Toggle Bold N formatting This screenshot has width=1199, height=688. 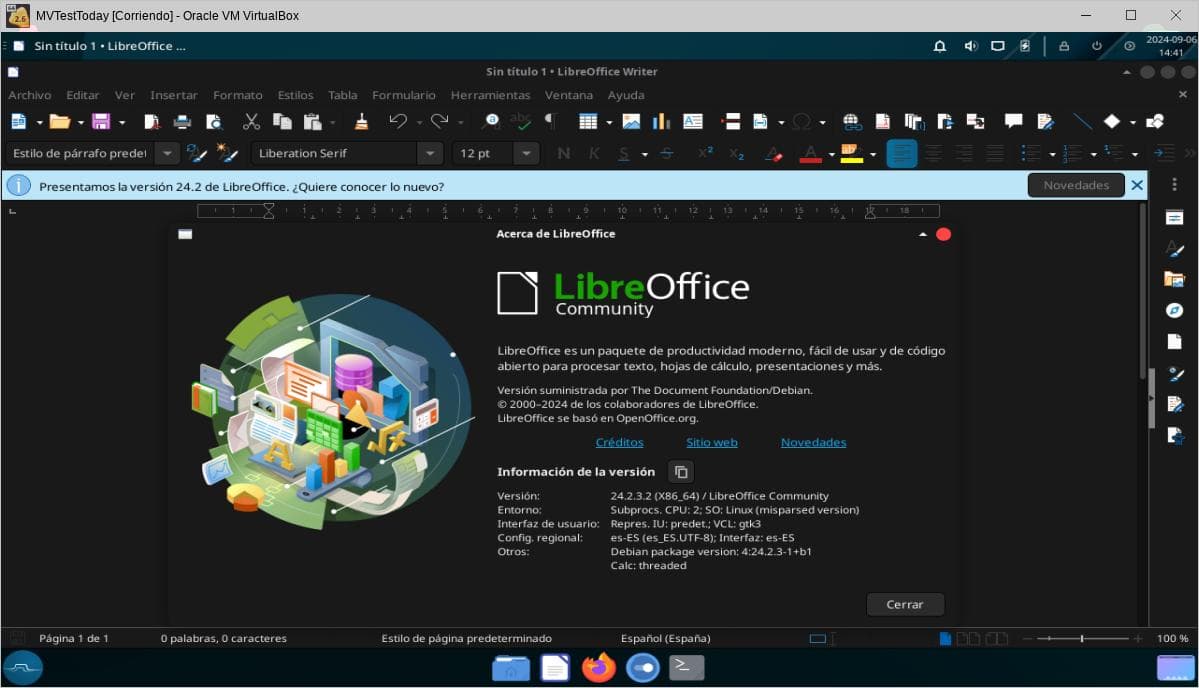pos(564,154)
